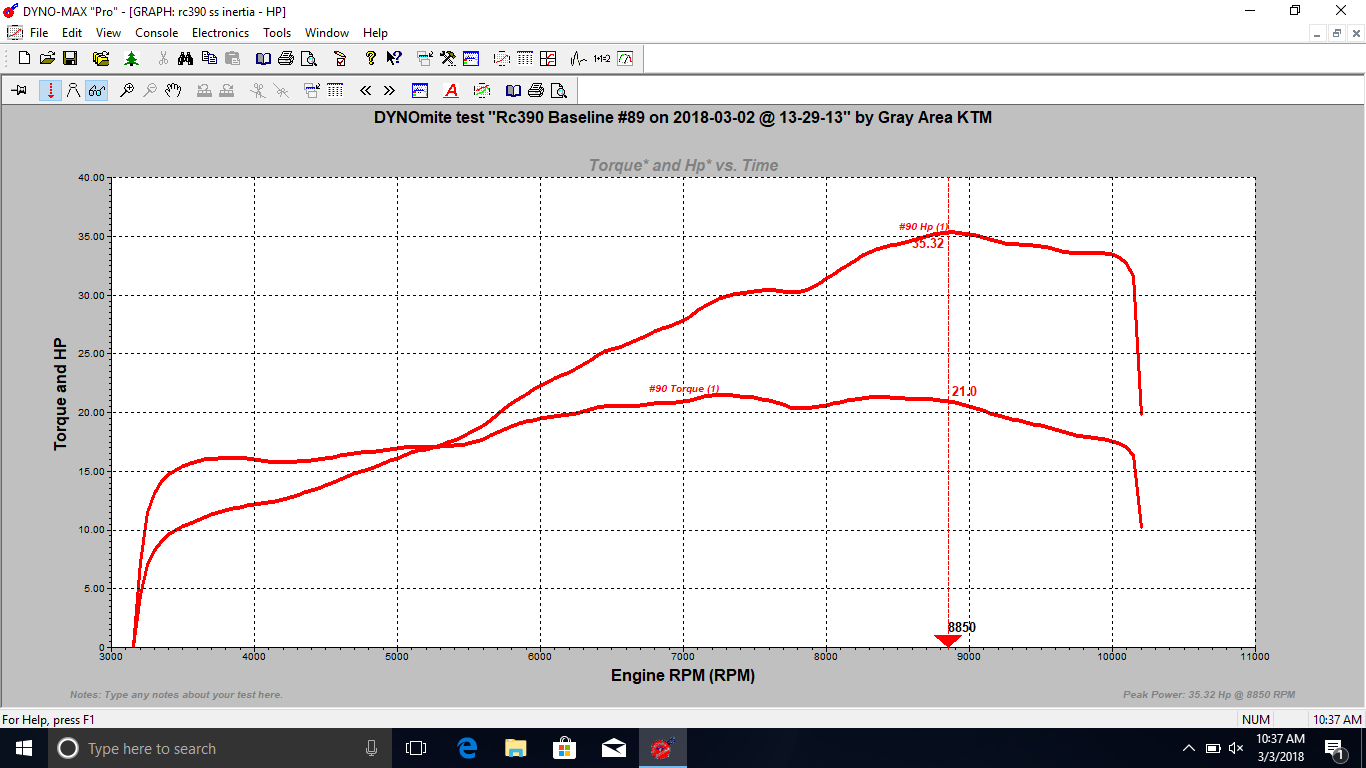Expand the system tray hidden icons arrow
1366x768 pixels.
click(x=1188, y=748)
